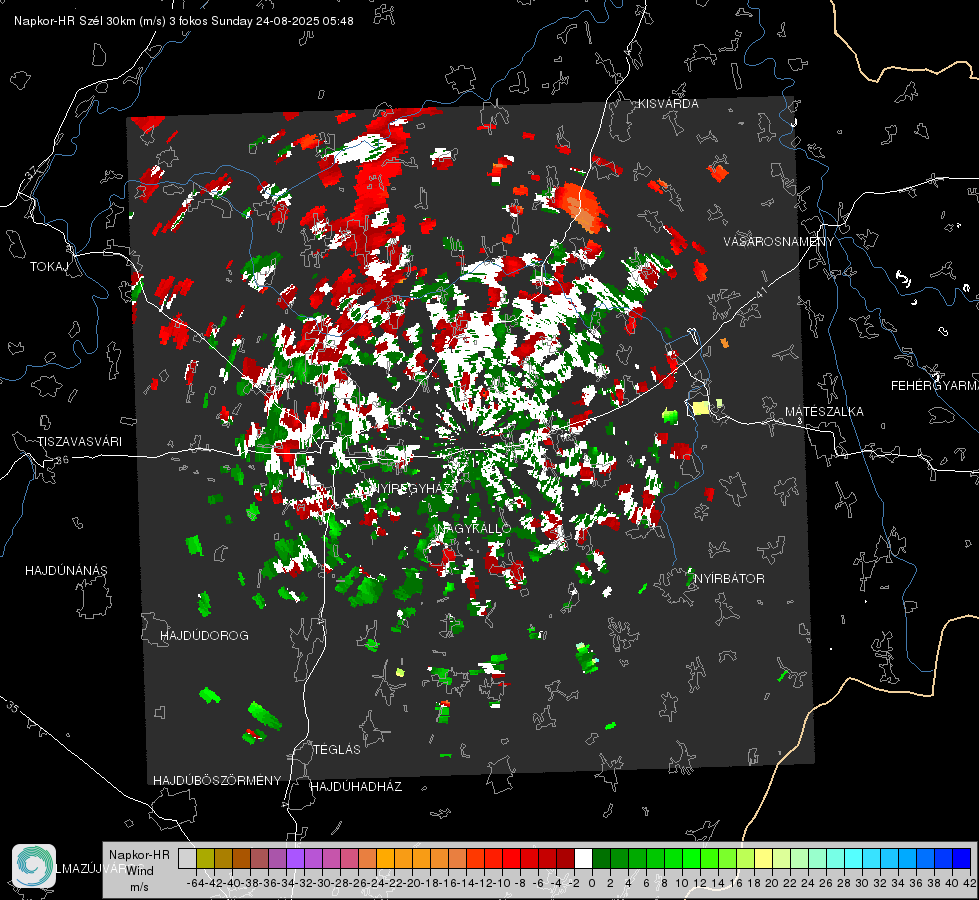The width and height of the screenshot is (979, 900).
Task: Click the HAJDÚDOROG town label
Action: (x=204, y=635)
